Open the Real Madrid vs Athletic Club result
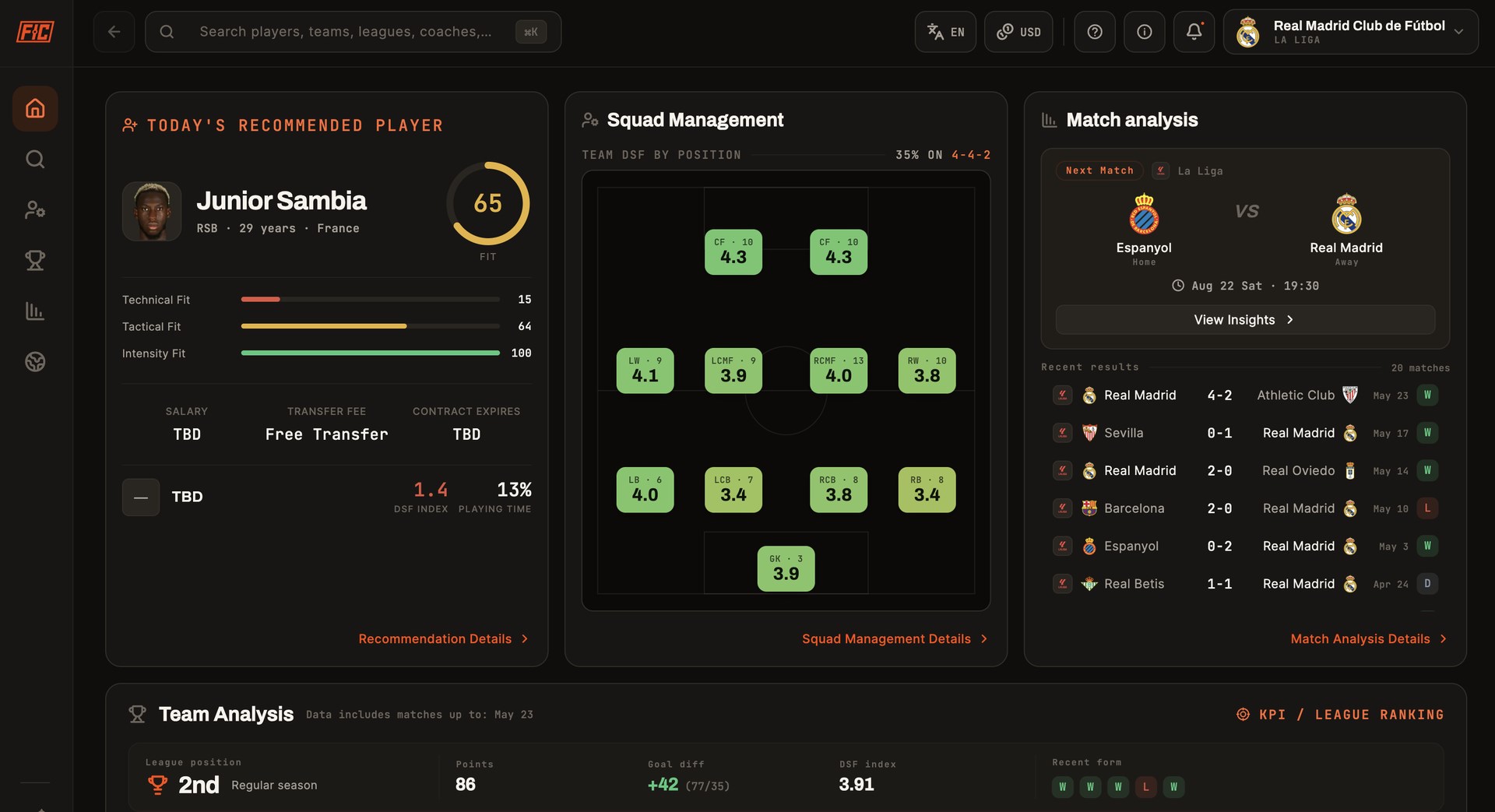Screen dimensions: 1495x812 pyautogui.click(x=1245, y=395)
